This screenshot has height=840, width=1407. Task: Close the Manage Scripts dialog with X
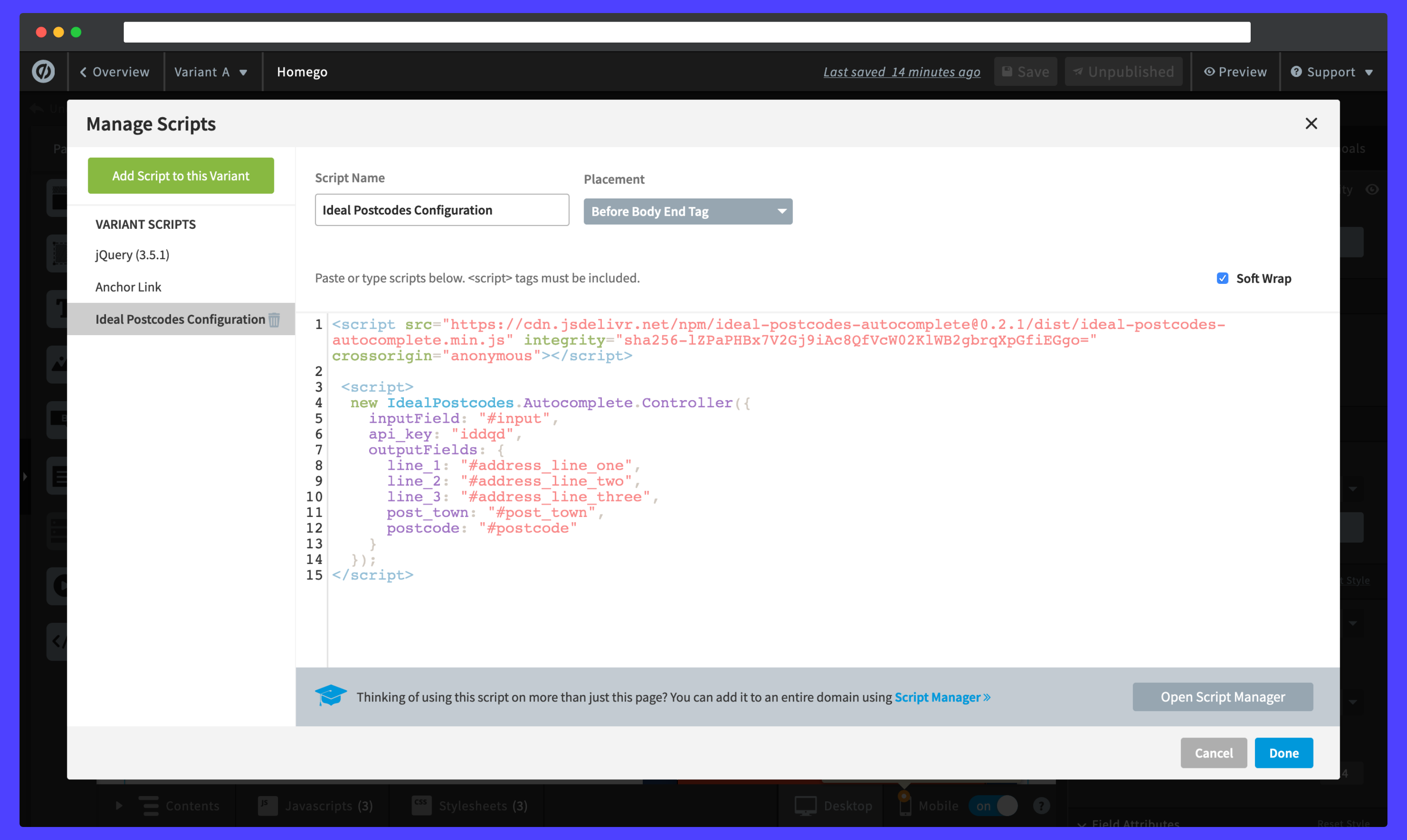coord(1311,123)
